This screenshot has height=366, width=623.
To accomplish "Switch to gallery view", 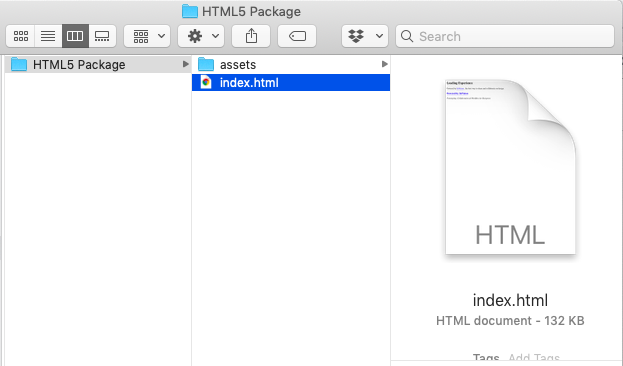I will (x=102, y=36).
